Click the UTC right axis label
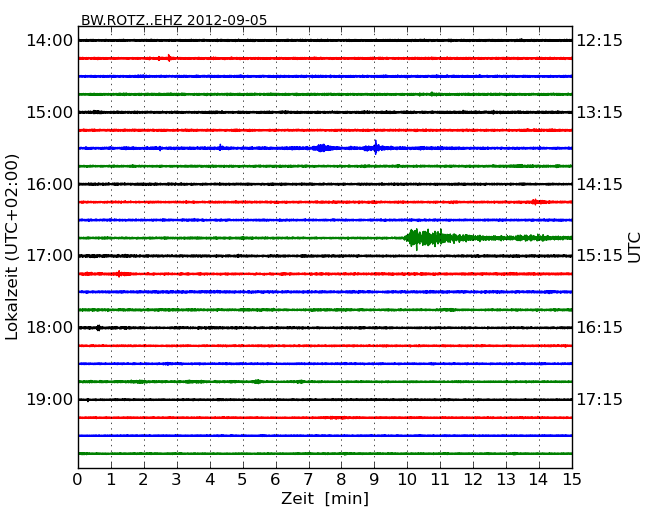The width and height of the screenshot is (650, 520). pos(634,248)
